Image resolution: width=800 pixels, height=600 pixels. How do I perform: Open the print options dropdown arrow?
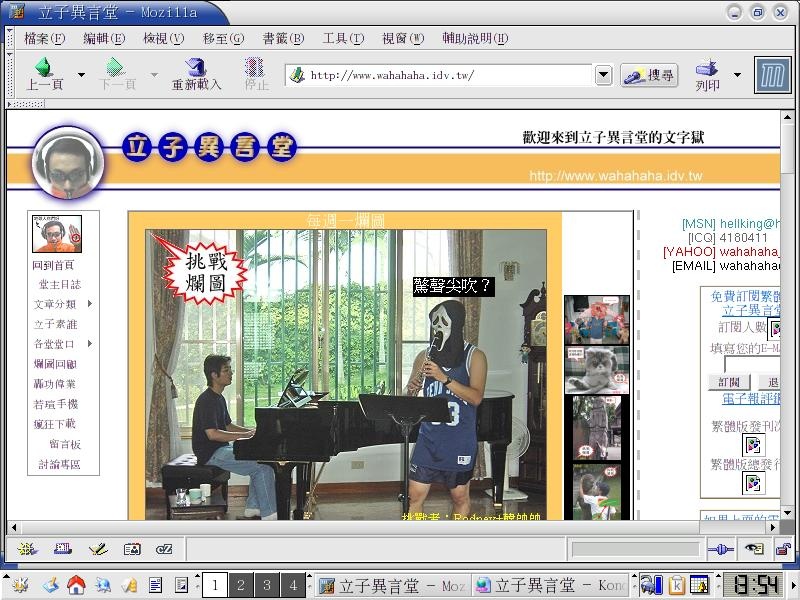pyautogui.click(x=737, y=75)
